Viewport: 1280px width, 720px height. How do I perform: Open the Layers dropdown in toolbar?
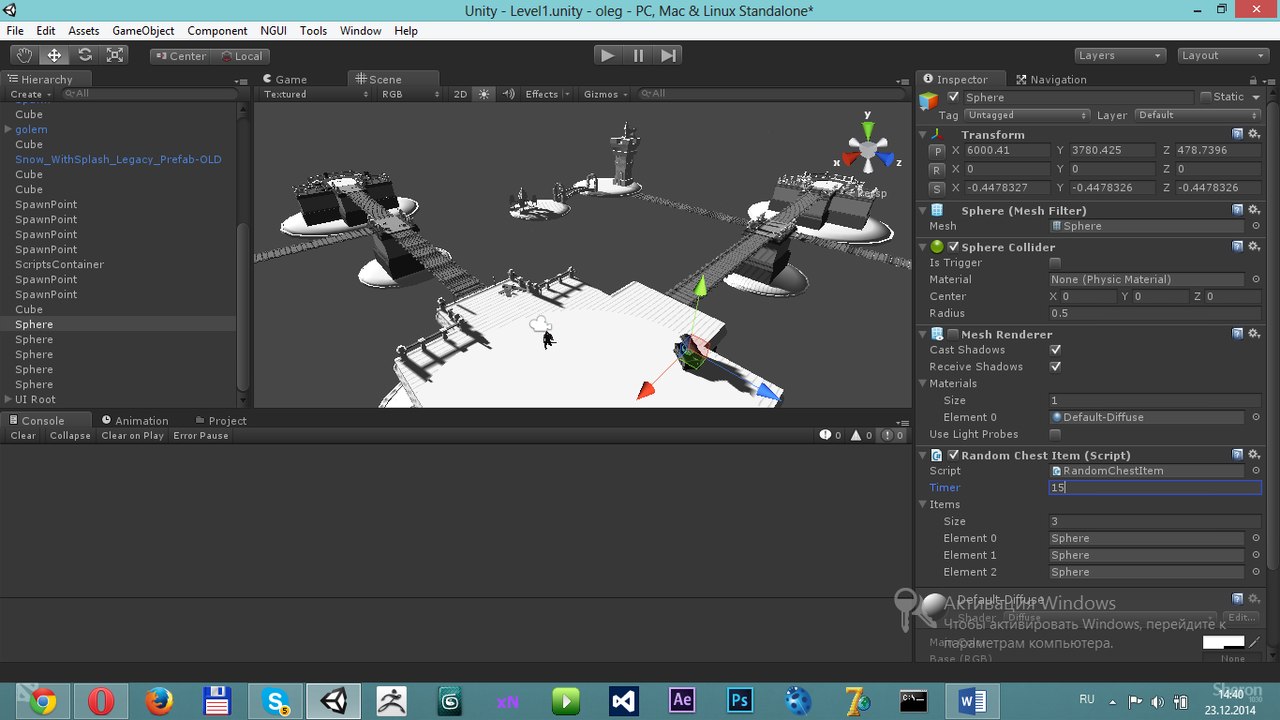(x=1119, y=56)
